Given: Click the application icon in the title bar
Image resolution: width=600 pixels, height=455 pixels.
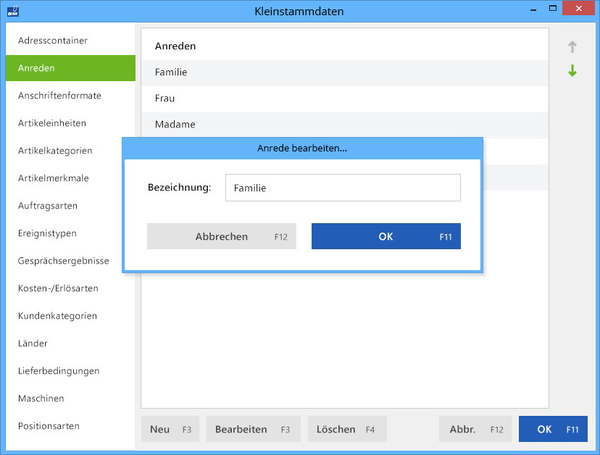Looking at the screenshot, I should (x=13, y=11).
